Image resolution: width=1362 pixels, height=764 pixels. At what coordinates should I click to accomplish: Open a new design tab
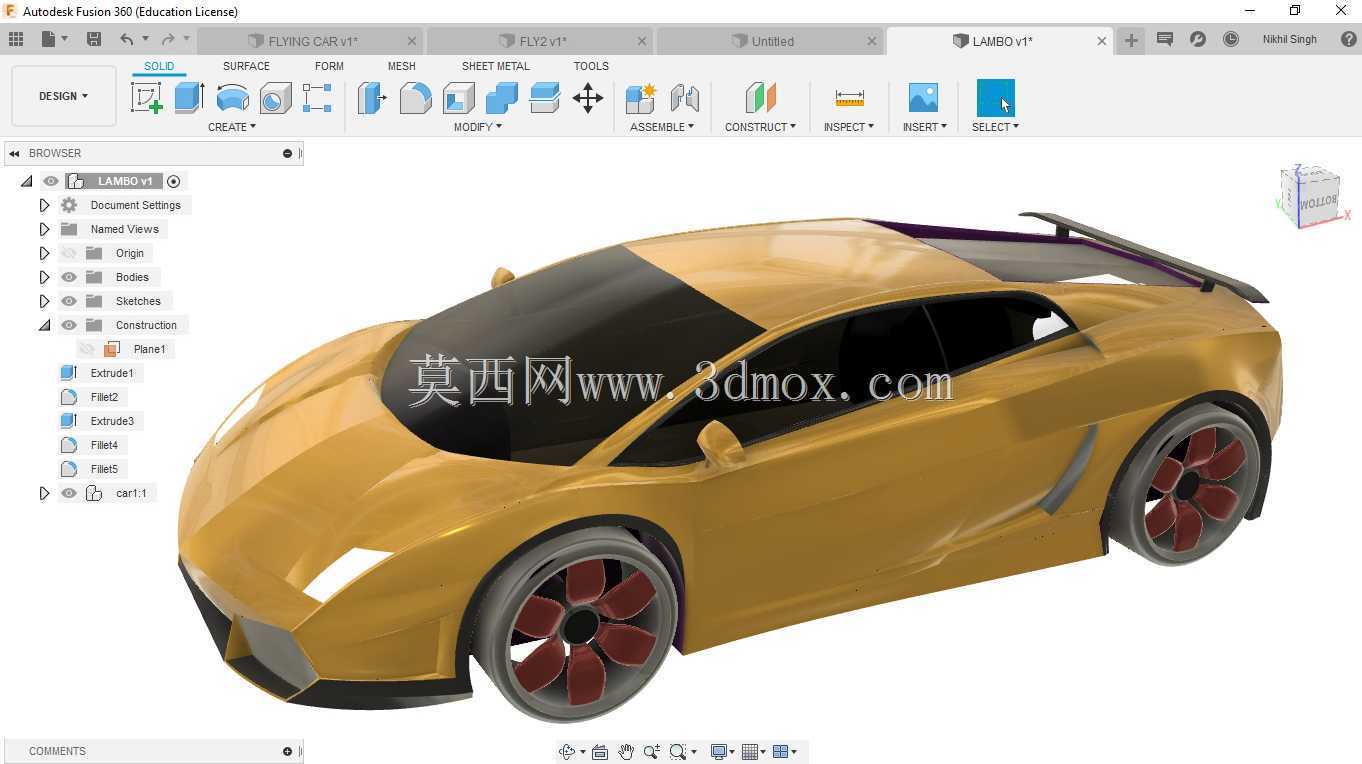point(1131,40)
